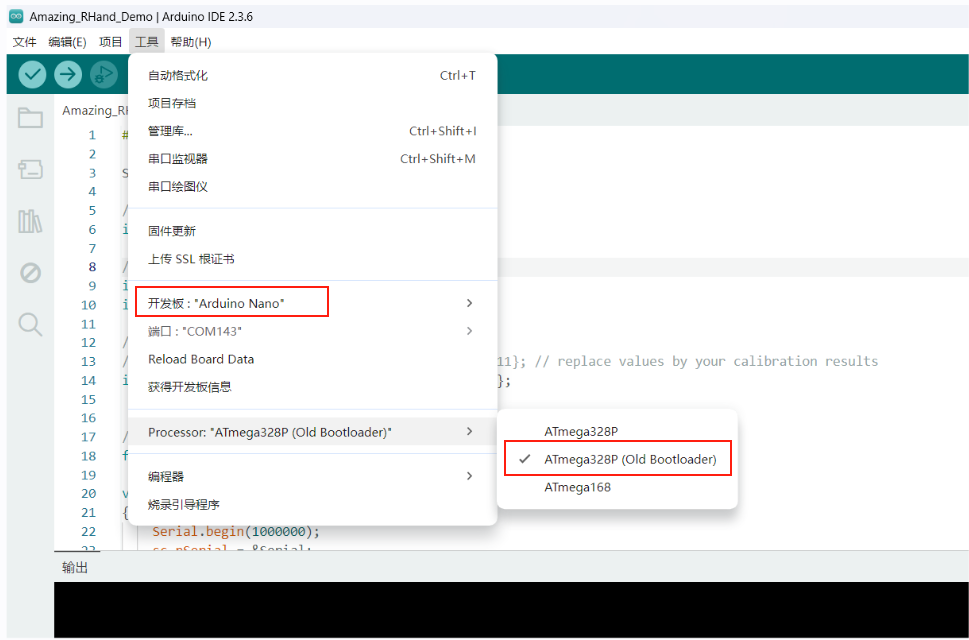Open the Debug panel sidebar icon
969x640 pixels.
[x=30, y=272]
